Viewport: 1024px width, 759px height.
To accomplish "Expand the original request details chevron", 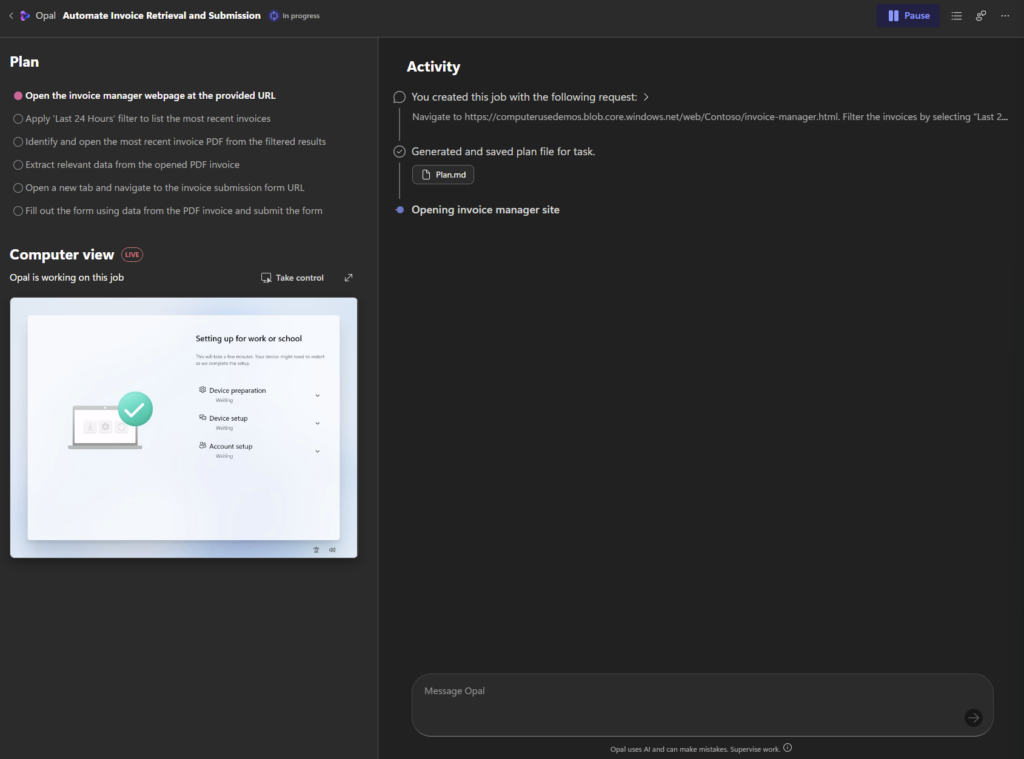I will (x=646, y=97).
